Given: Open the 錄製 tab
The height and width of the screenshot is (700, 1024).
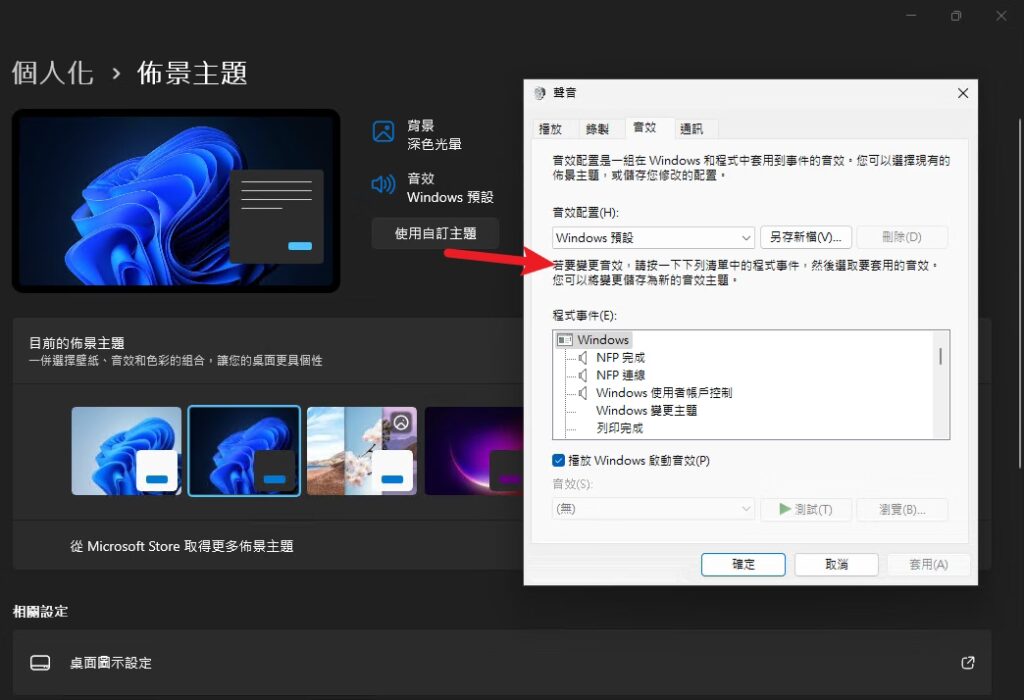Looking at the screenshot, I should (598, 128).
